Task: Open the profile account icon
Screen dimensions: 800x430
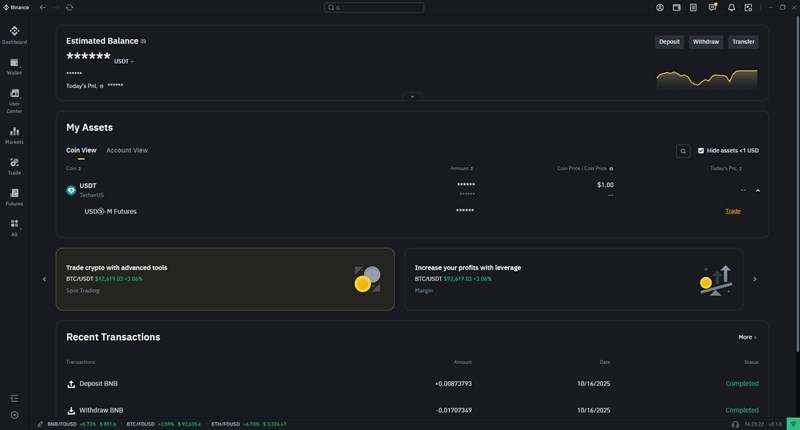Action: (660, 7)
